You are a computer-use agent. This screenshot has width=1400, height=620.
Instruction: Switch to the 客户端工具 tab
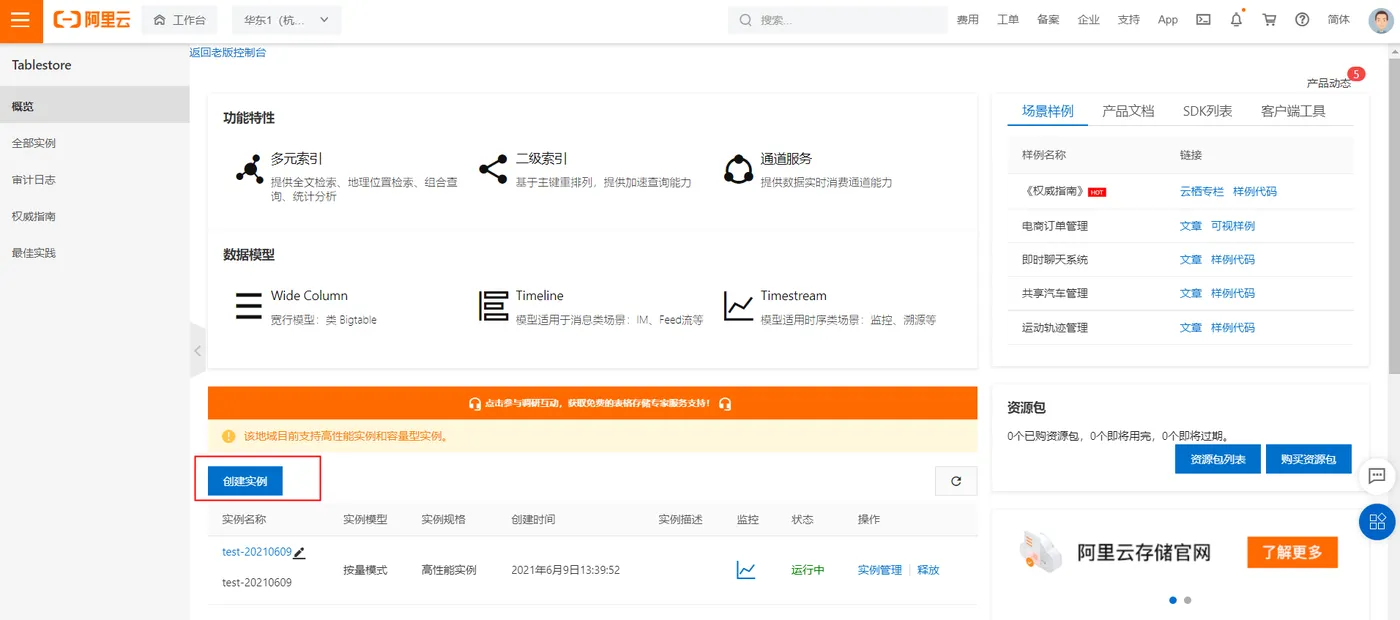(1294, 111)
